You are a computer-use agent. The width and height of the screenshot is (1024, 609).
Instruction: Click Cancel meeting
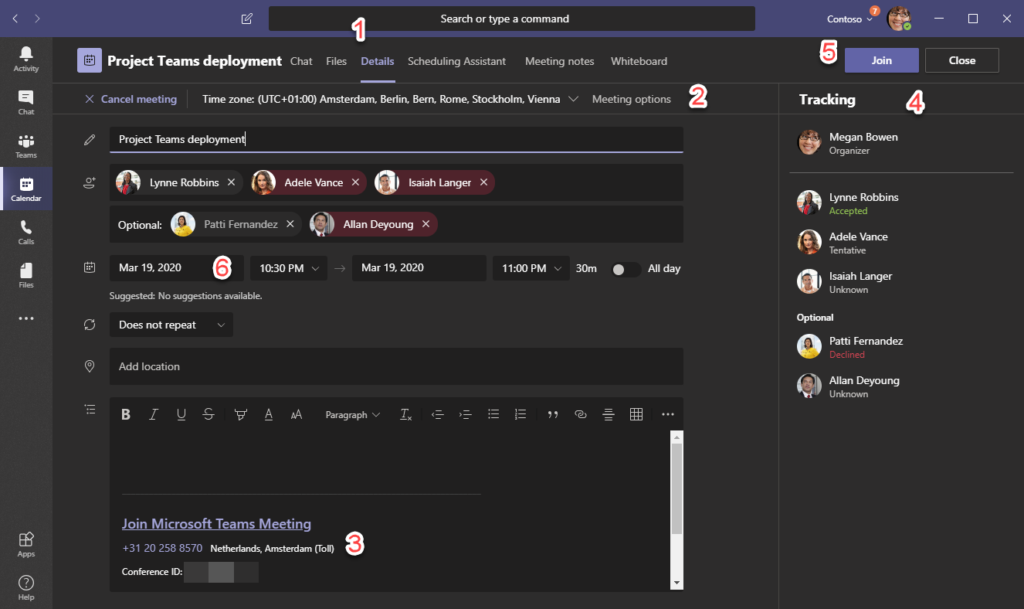(x=131, y=99)
